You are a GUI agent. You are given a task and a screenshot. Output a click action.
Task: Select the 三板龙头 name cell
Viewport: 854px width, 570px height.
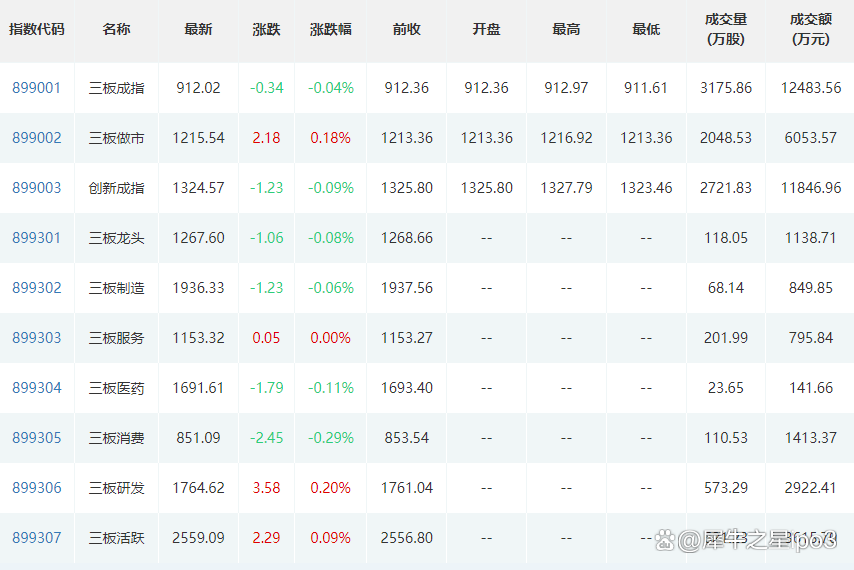(x=117, y=238)
